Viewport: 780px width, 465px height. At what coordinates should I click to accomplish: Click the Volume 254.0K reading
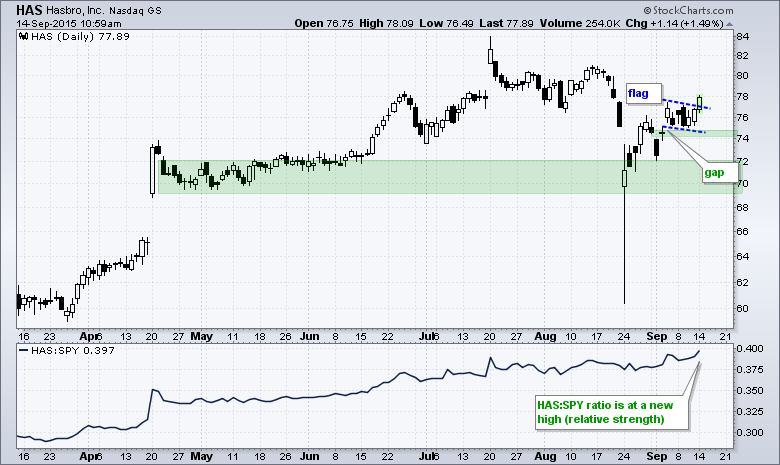[x=580, y=23]
